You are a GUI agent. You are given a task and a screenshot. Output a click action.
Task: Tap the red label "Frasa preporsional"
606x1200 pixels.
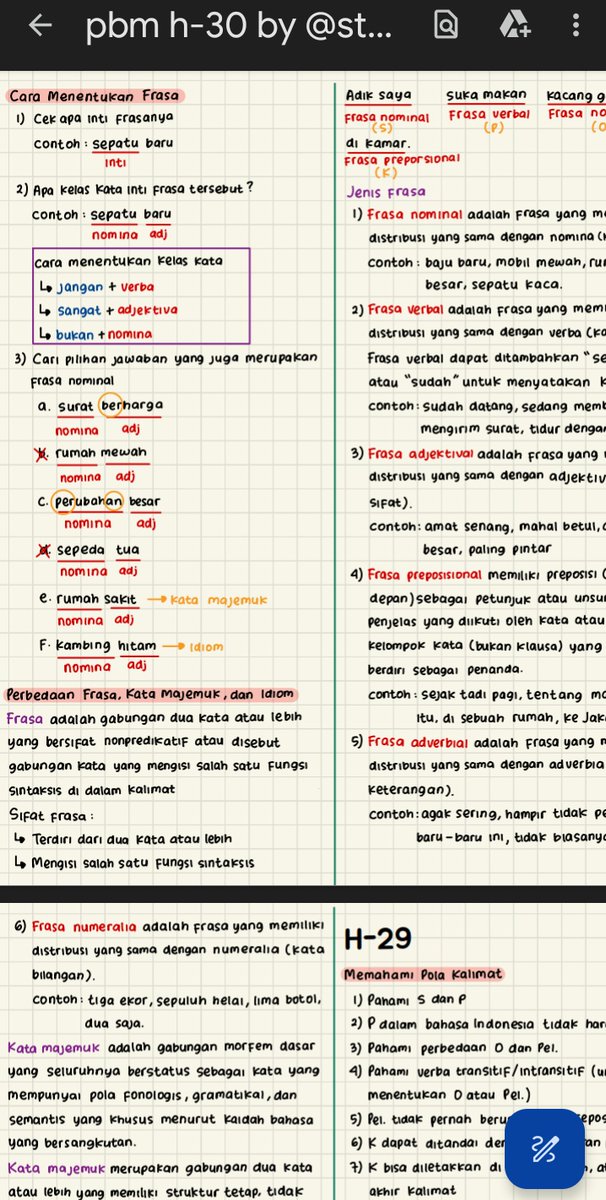pyautogui.click(x=402, y=159)
